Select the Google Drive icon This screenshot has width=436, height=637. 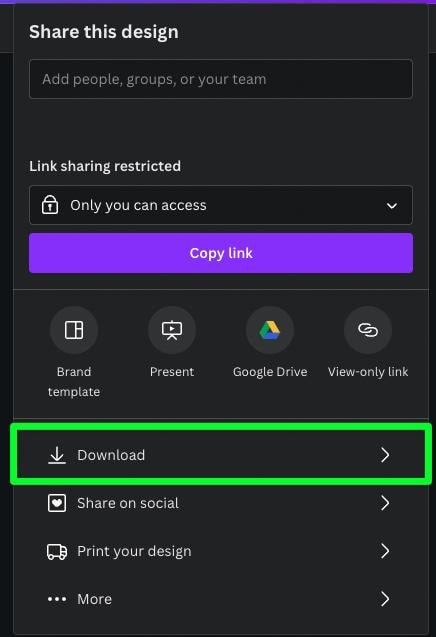270,330
